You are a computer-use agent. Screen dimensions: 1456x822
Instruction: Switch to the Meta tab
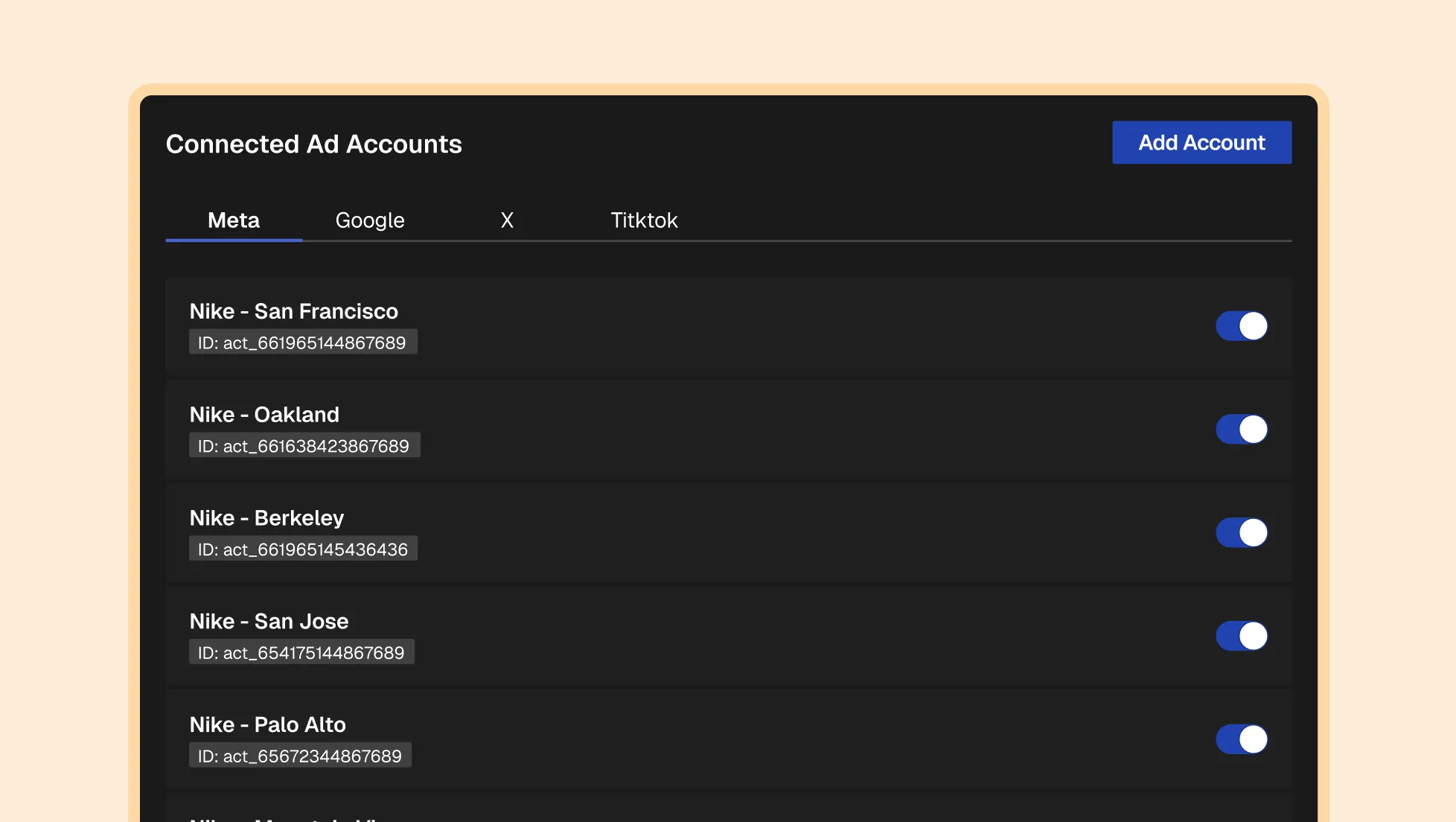click(234, 220)
